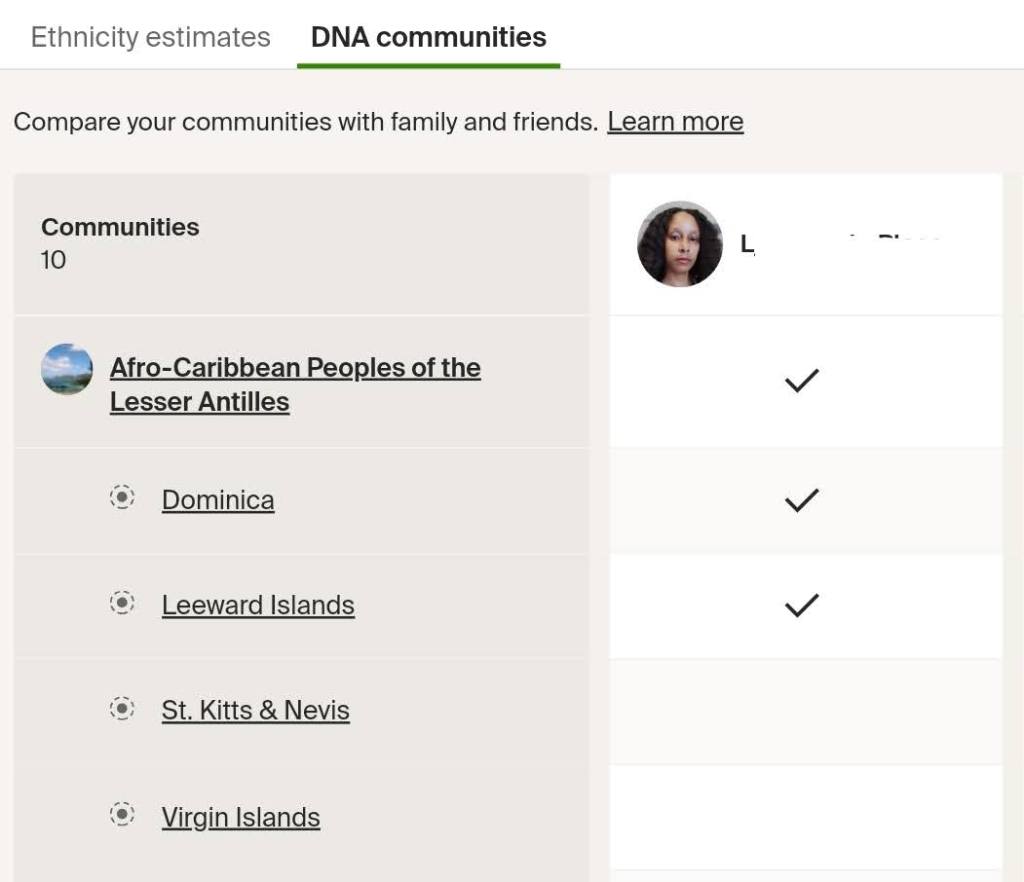Click the empty cell in the St. Kitts & Nevis row
Image resolution: width=1024 pixels, height=882 pixels.
pyautogui.click(x=805, y=711)
